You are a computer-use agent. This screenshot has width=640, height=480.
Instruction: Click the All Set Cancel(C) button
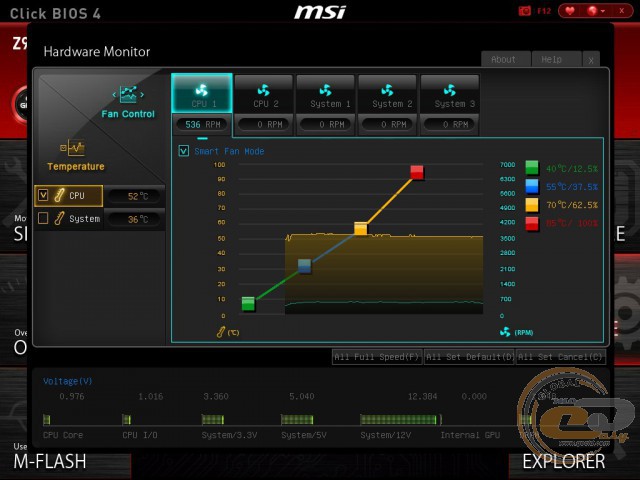point(561,357)
